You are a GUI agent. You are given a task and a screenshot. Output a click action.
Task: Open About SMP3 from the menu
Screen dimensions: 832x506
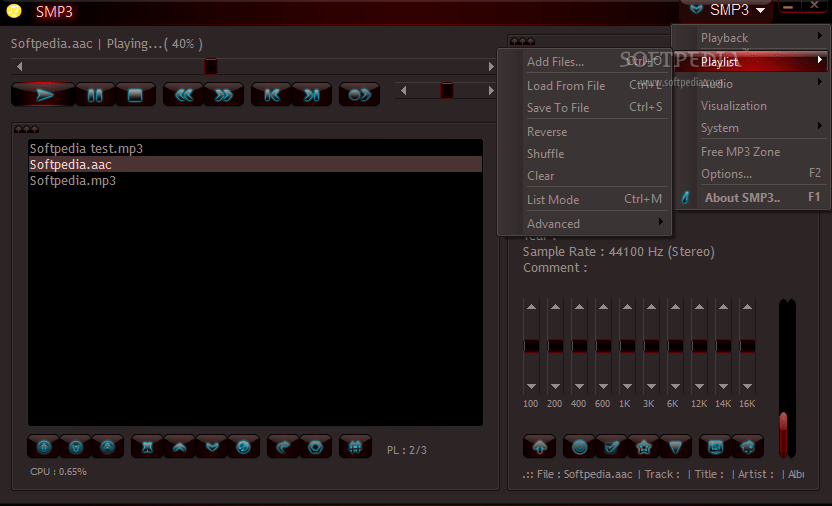(x=750, y=198)
